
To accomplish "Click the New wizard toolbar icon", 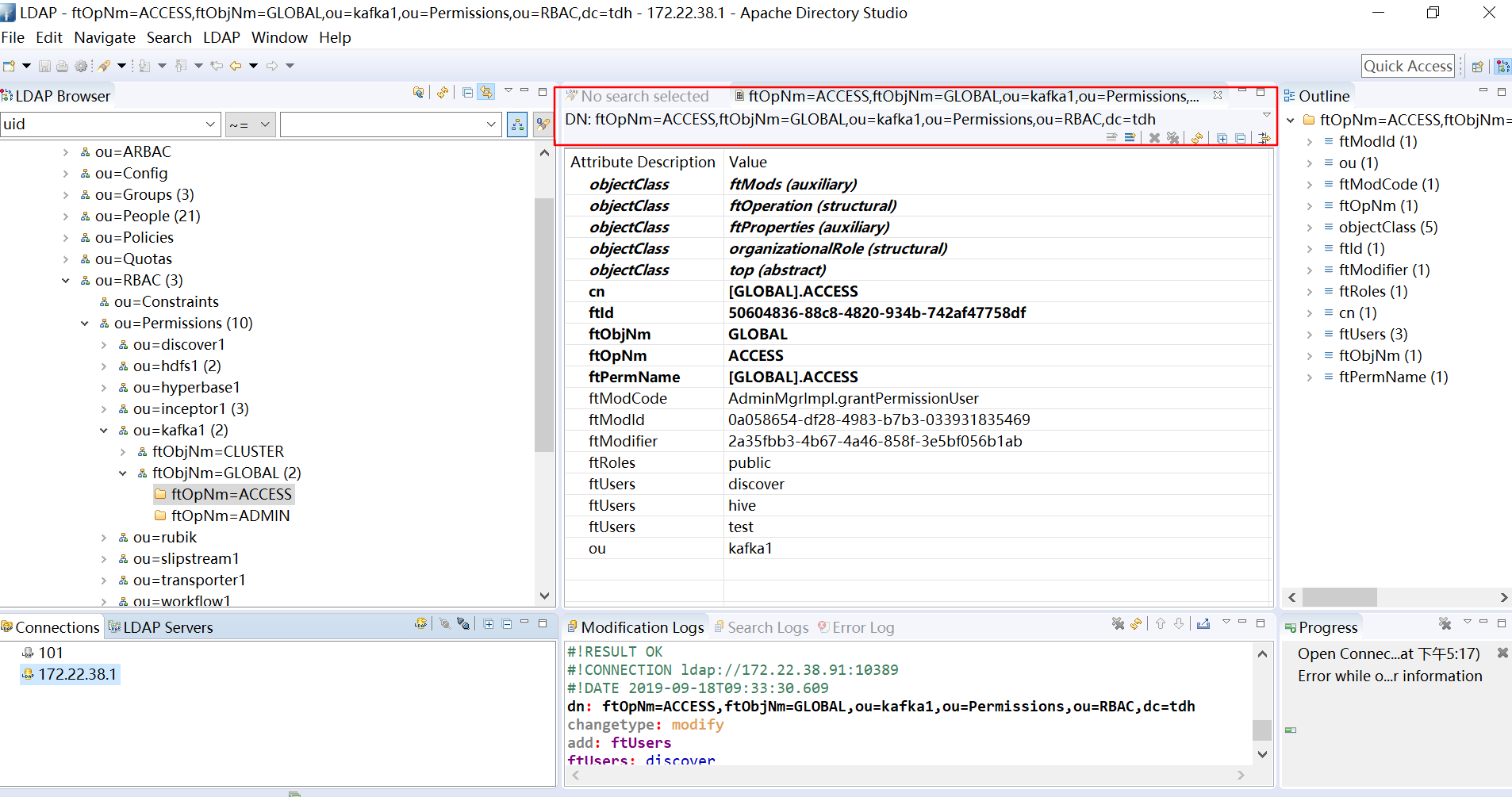I will click(x=10, y=66).
